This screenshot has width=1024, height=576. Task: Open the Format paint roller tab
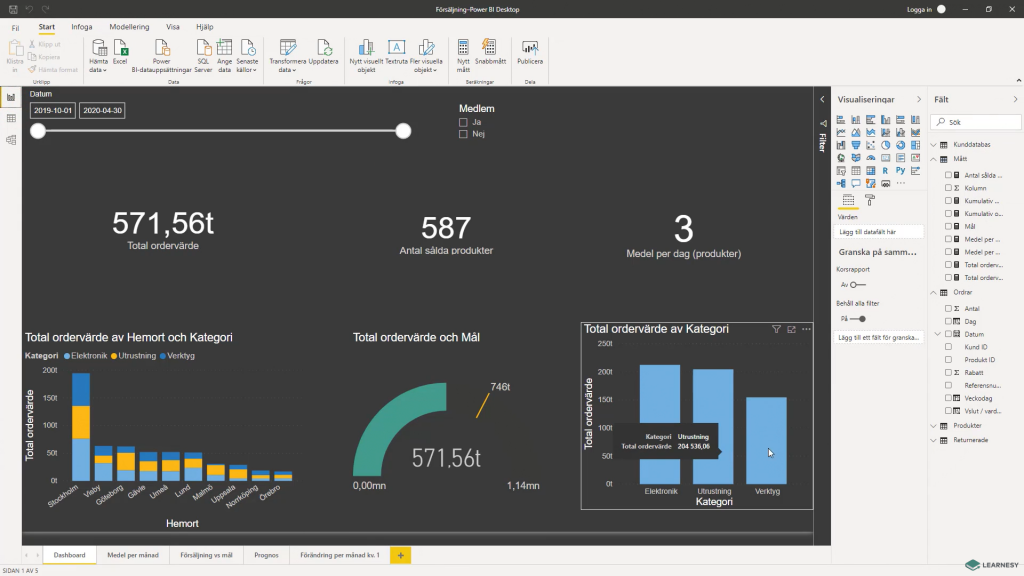pyautogui.click(x=870, y=200)
